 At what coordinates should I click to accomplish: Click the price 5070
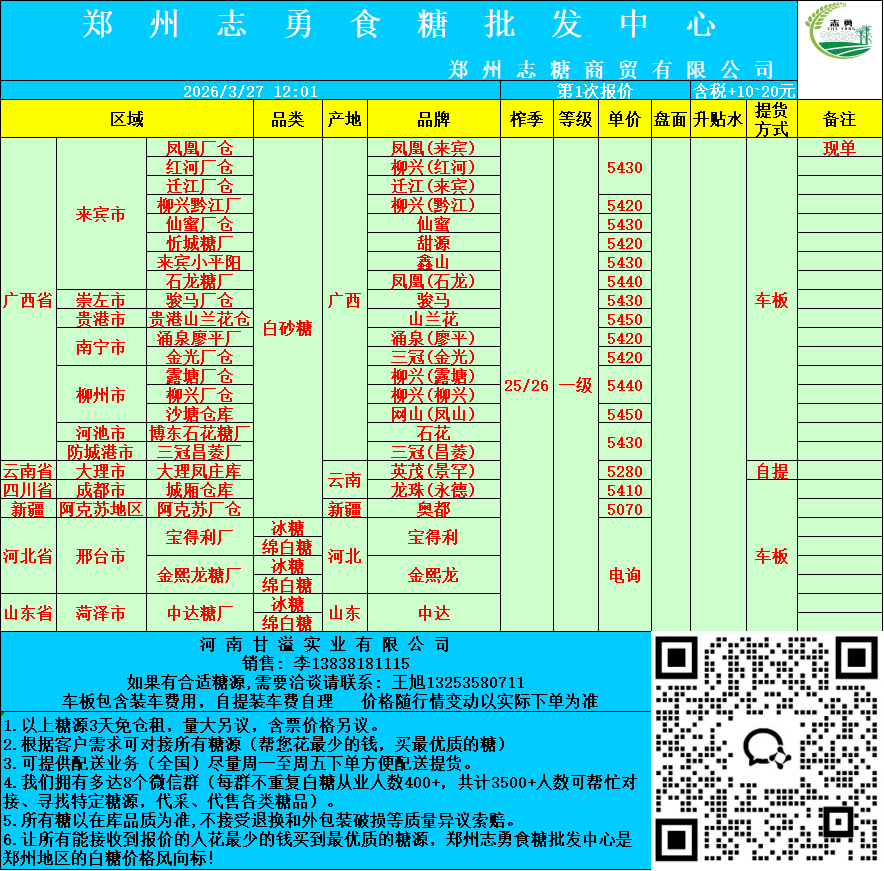(x=625, y=509)
